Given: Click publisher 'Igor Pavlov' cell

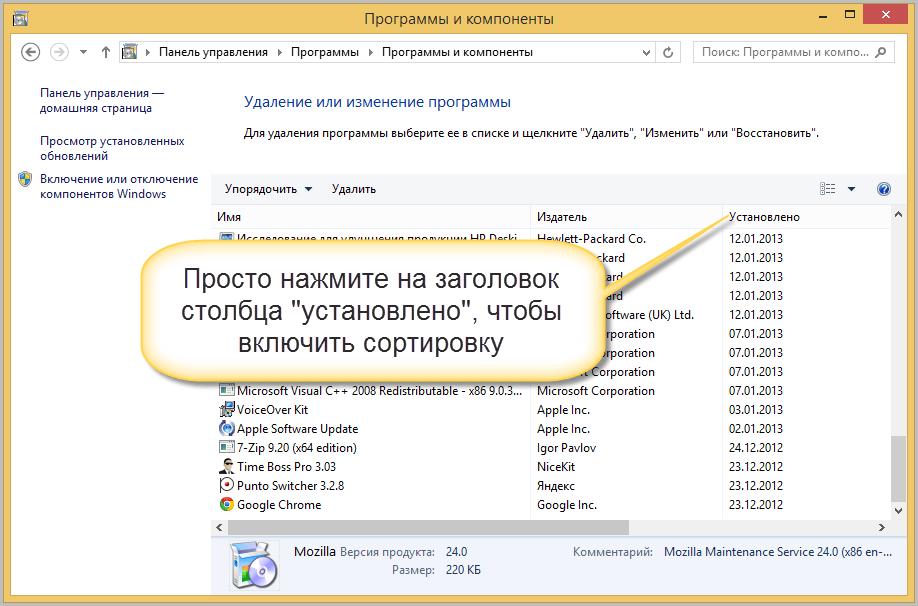Looking at the screenshot, I should click(x=566, y=448).
